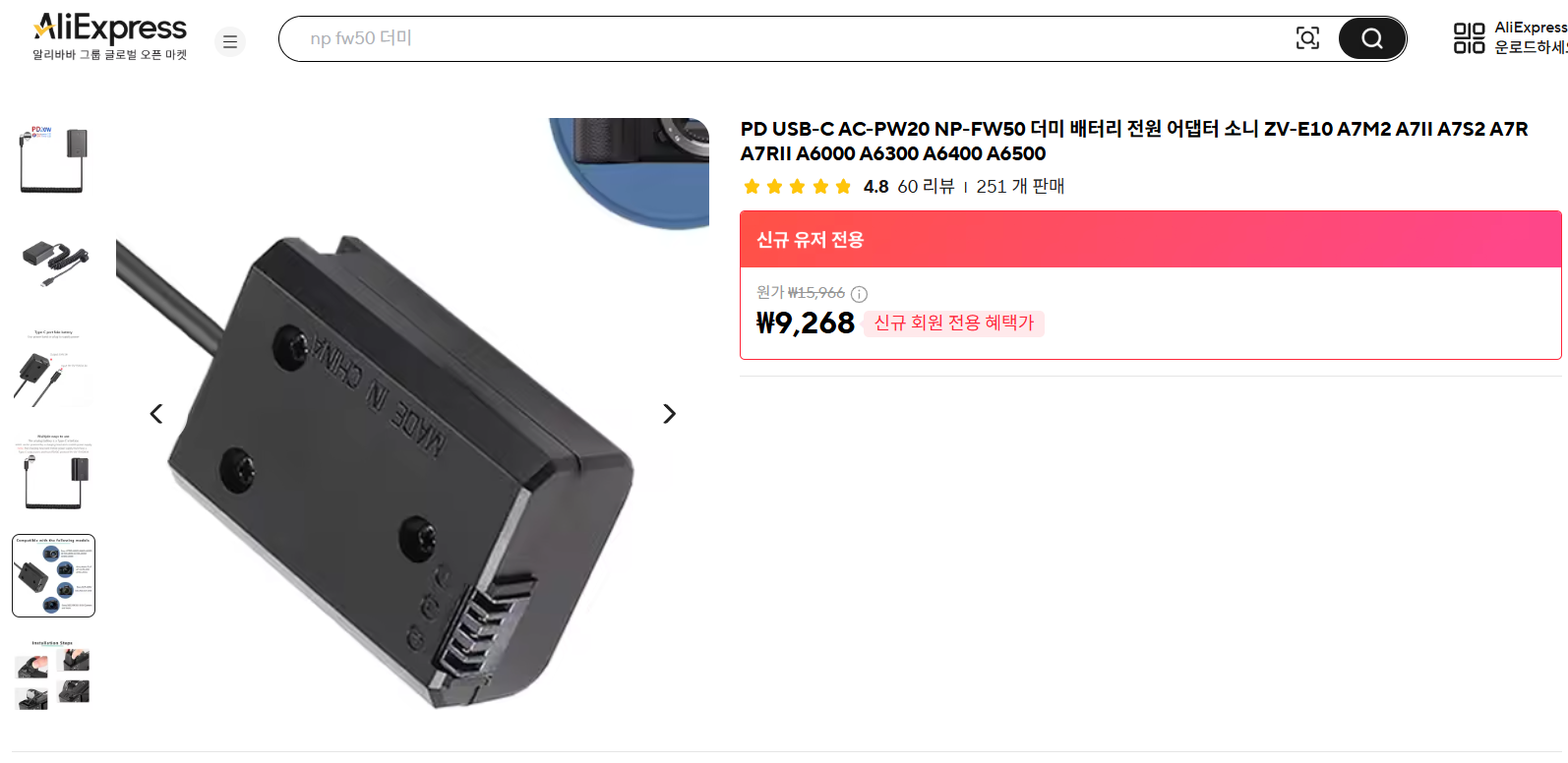
Task: Click the 신규 회원 전용 혜택가 badge
Action: (x=953, y=323)
